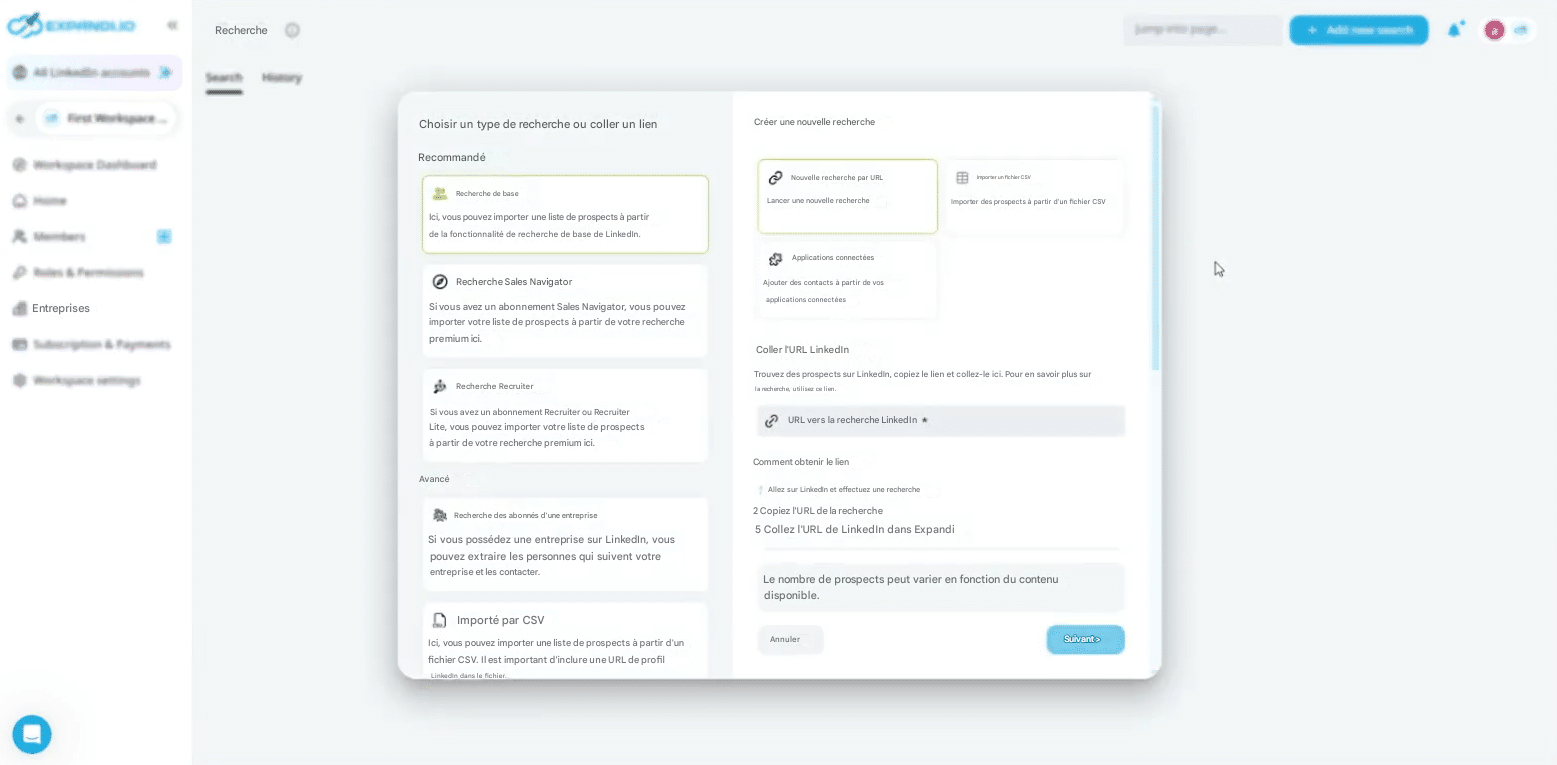Screen dimensions: 1557x765
Task: Click the modal's vertical scrollbar
Action: coord(1156,240)
